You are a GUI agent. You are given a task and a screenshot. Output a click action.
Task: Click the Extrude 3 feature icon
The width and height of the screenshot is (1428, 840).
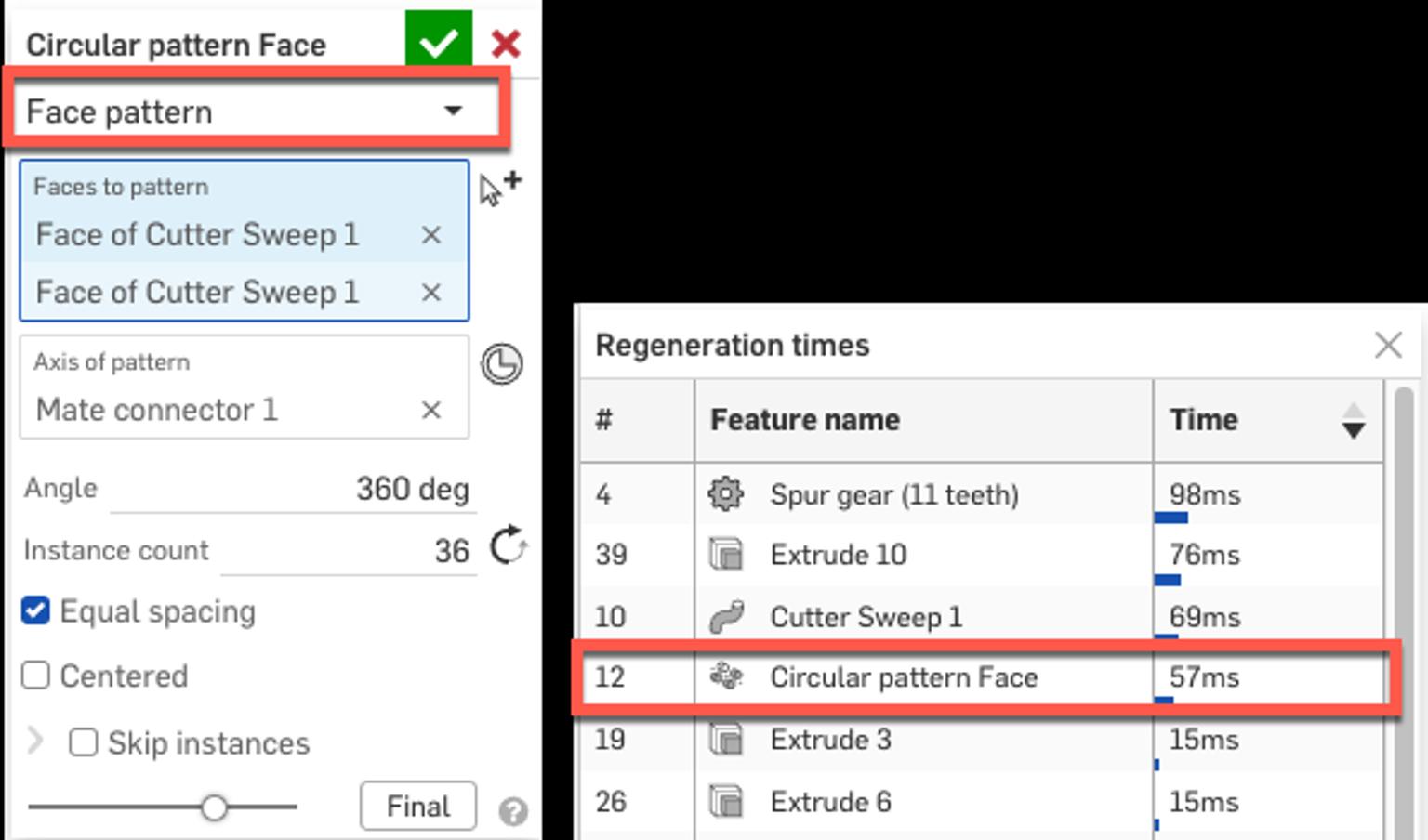point(726,739)
